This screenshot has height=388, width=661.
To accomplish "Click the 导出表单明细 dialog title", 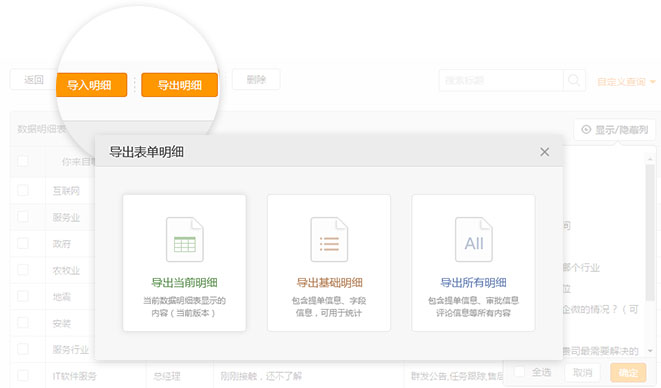I will 146,152.
